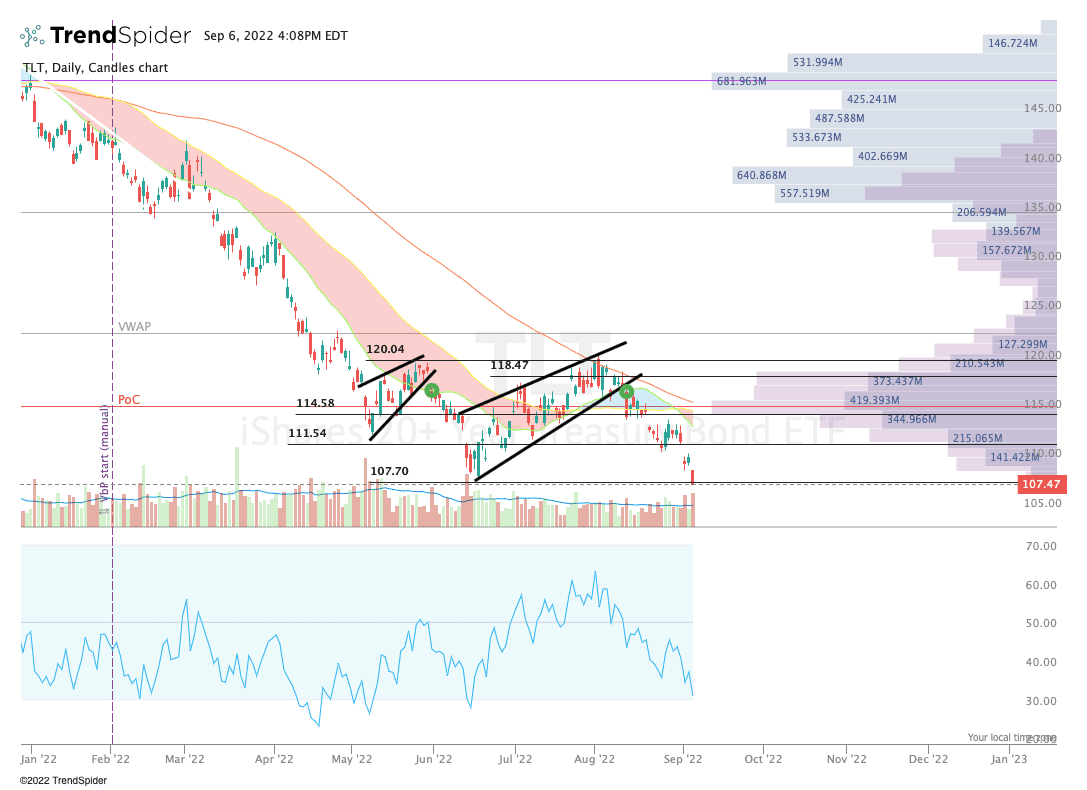Click the 107.70 support level label
This screenshot has width=1087, height=790.
click(389, 471)
